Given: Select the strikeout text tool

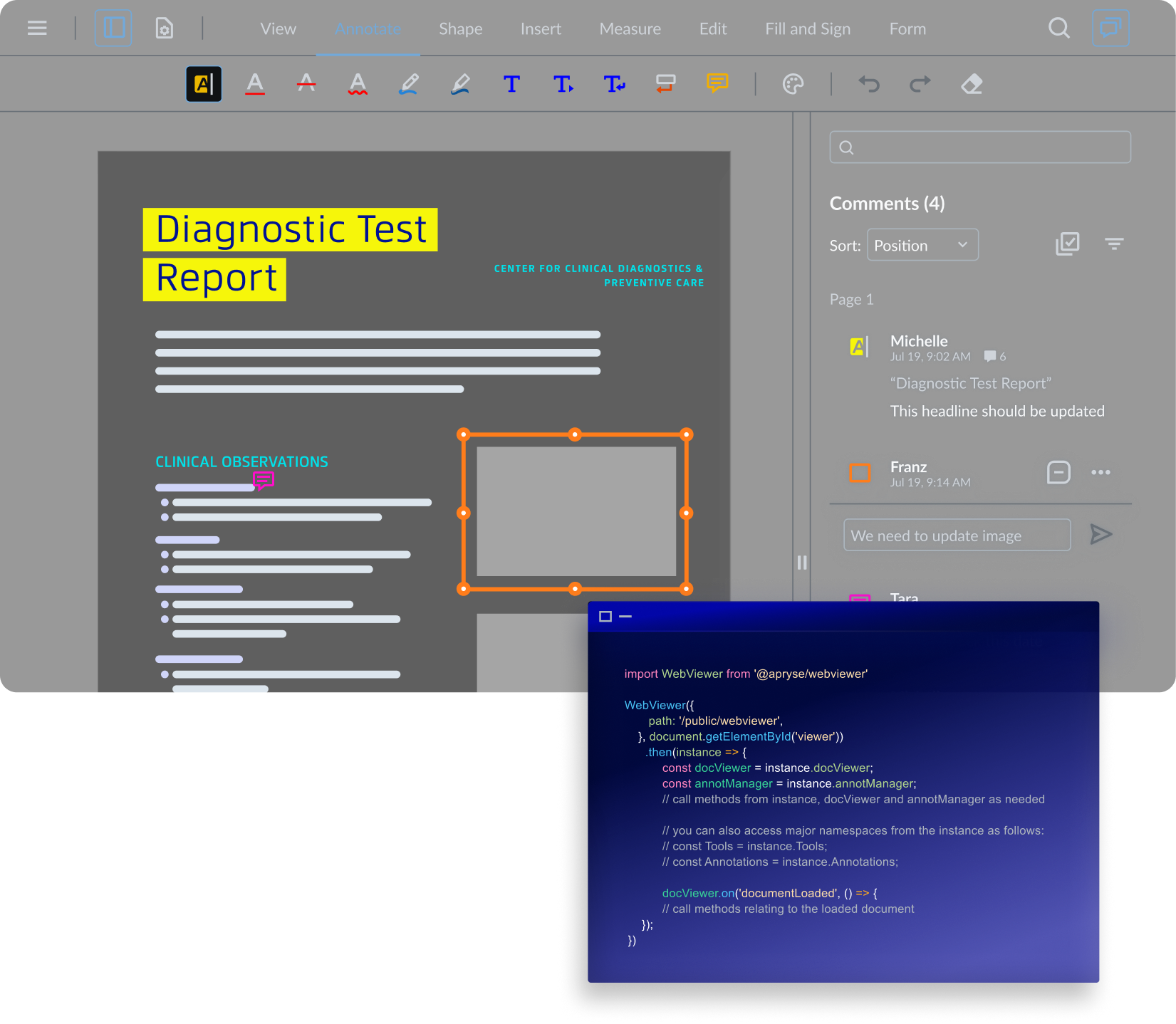Looking at the screenshot, I should pos(306,84).
